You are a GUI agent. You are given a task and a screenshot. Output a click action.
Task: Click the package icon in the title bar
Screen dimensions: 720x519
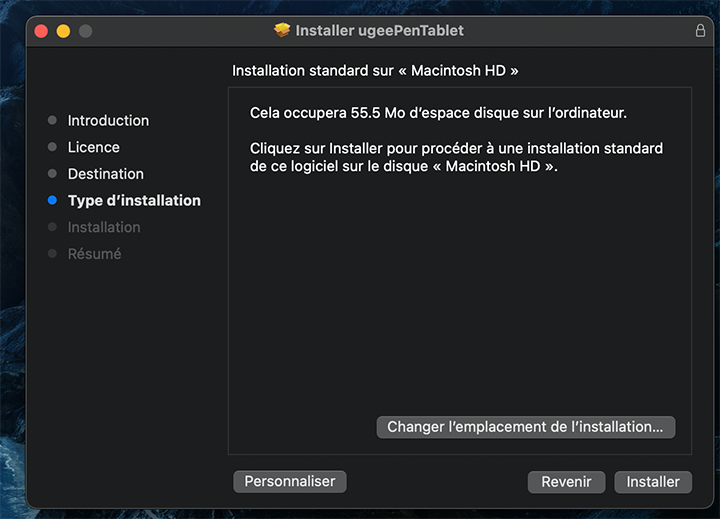pos(282,31)
